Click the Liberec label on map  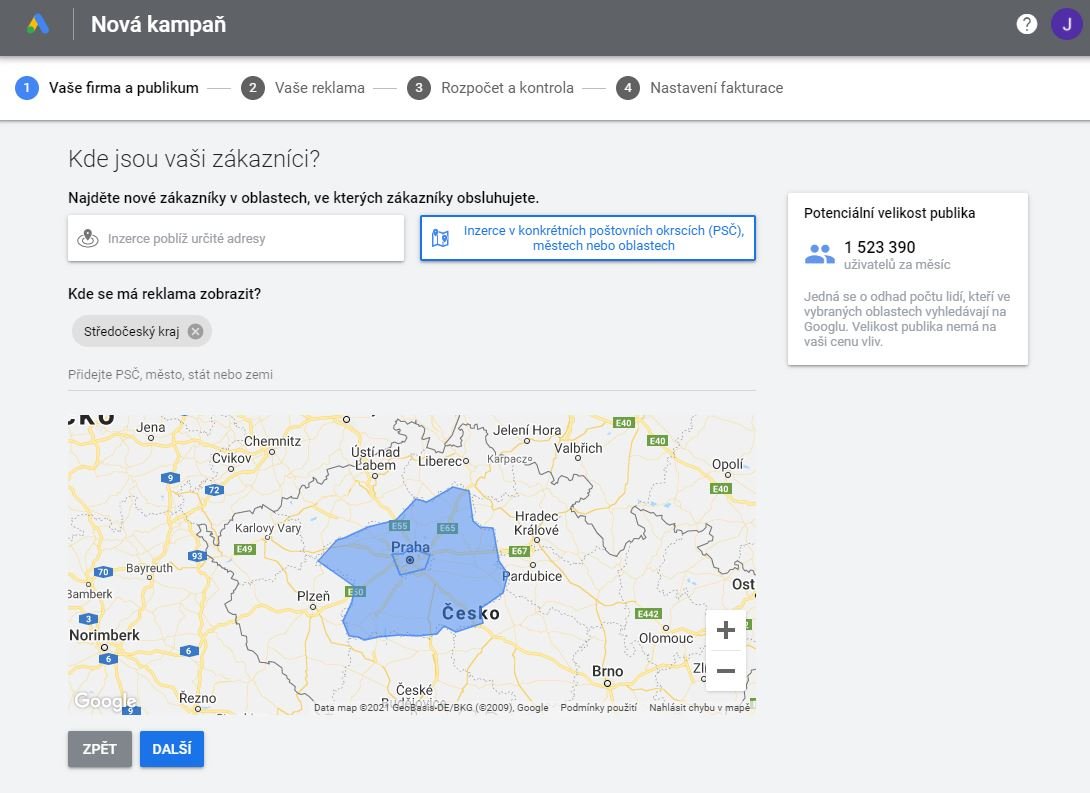pos(441,461)
